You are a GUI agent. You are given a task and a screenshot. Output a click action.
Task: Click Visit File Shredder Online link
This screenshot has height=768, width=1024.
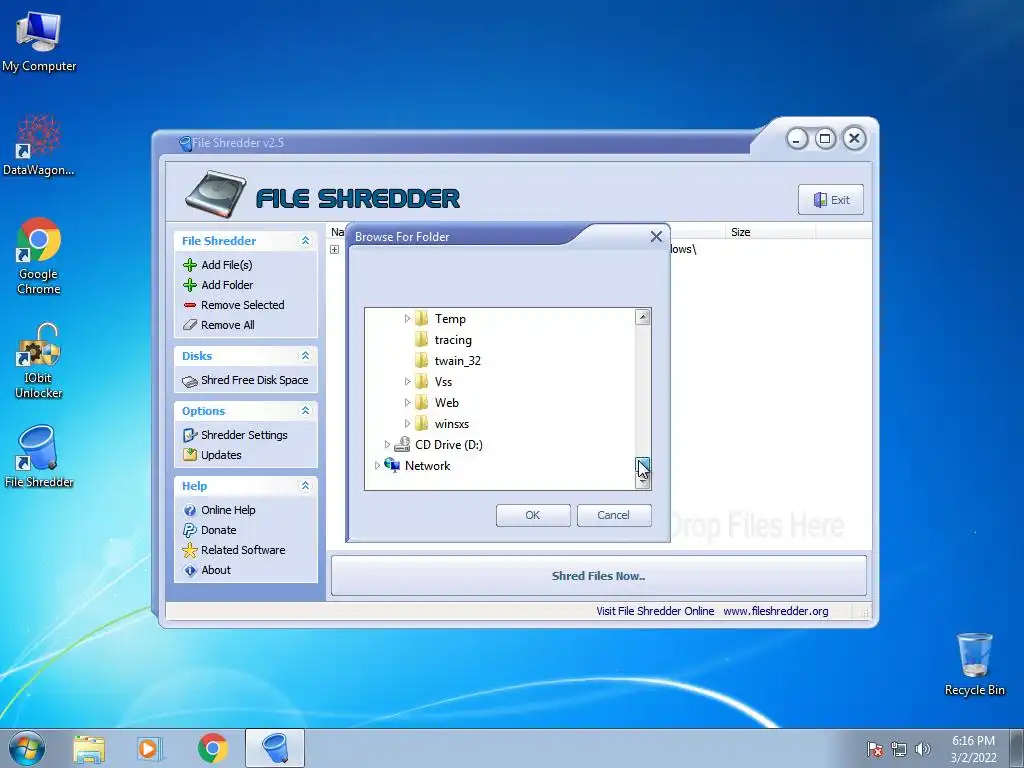click(655, 611)
